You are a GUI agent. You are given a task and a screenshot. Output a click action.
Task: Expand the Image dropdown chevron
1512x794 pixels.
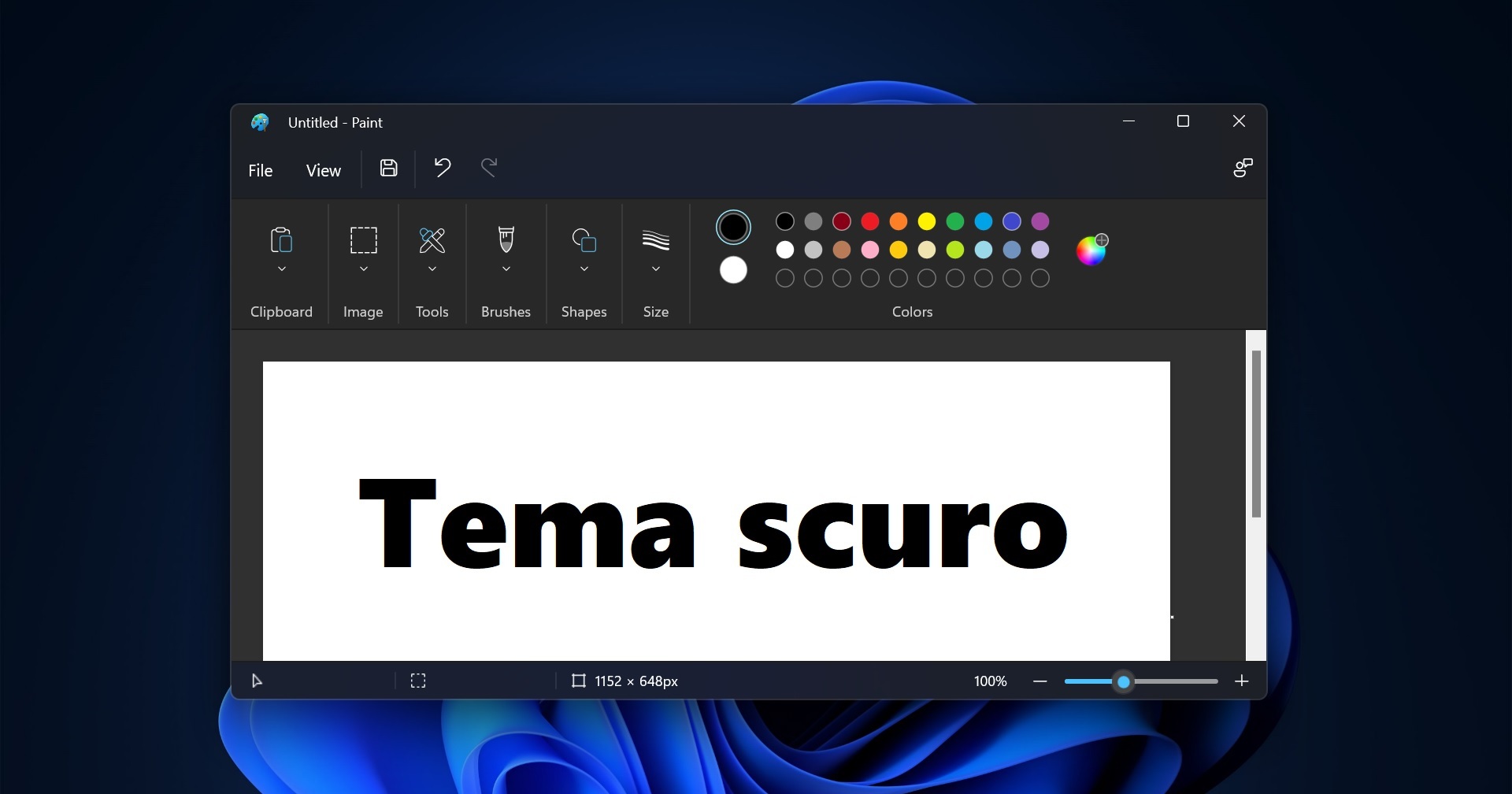pyautogui.click(x=364, y=269)
